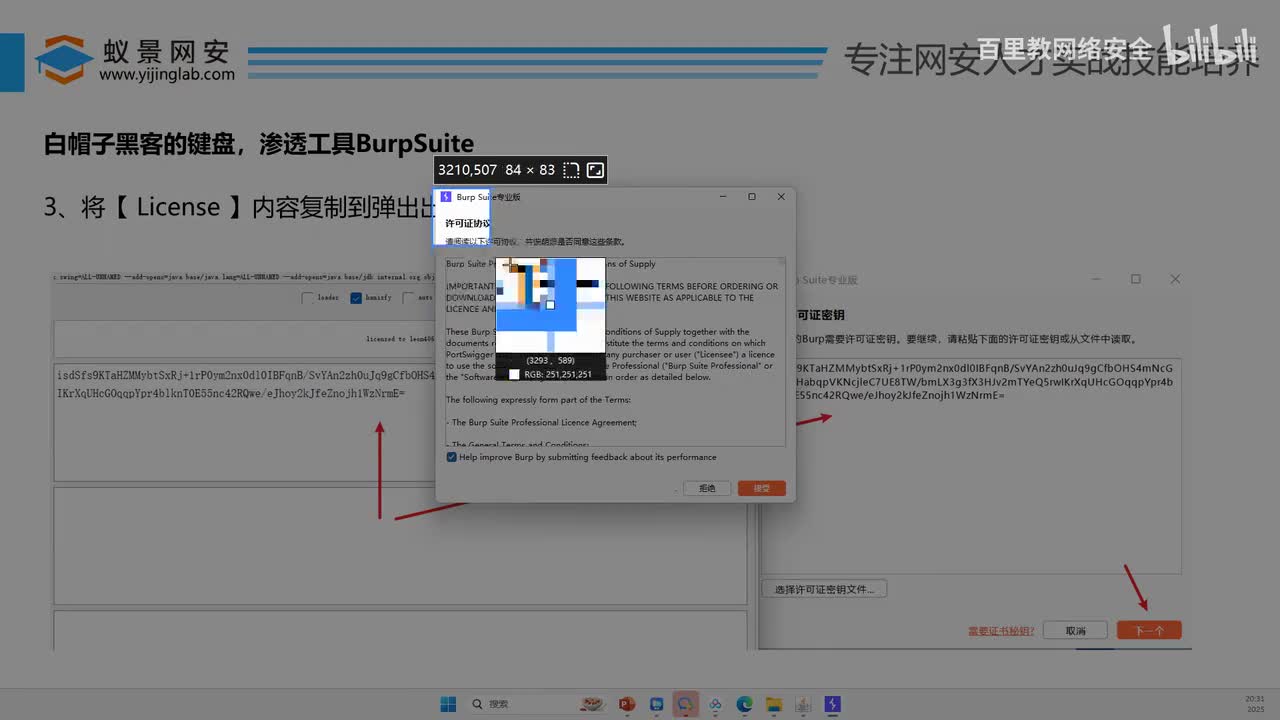Click the dashed-corner region icon in capture toolbar
The height and width of the screenshot is (720, 1280).
click(572, 170)
